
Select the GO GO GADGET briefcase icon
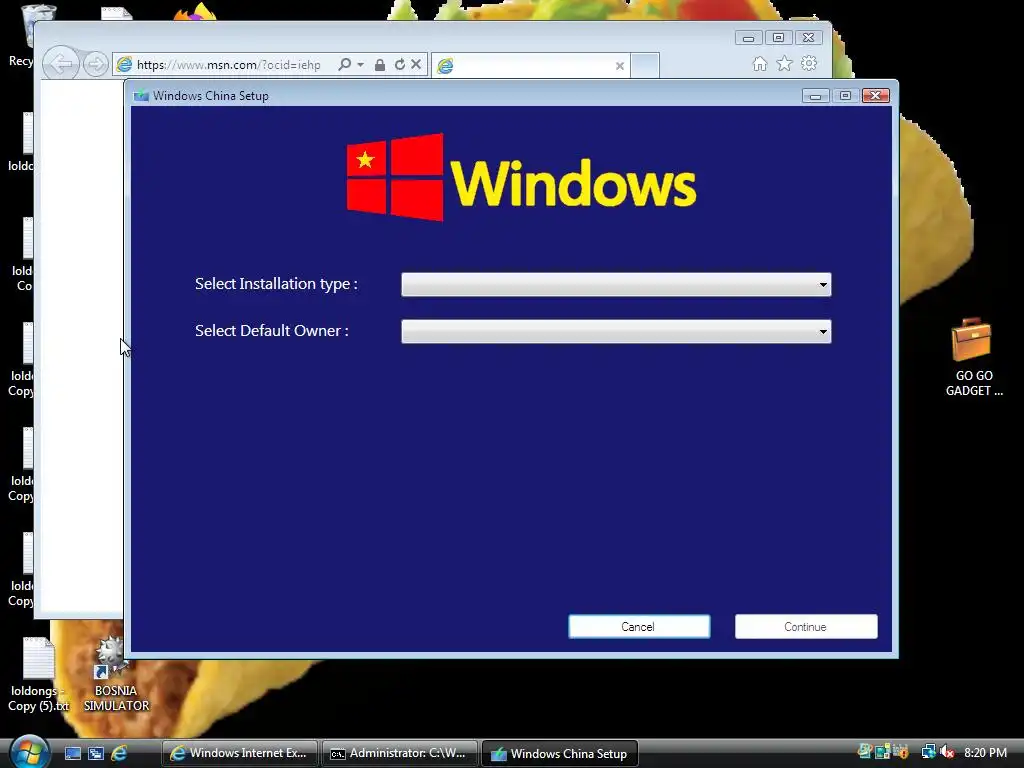[972, 357]
